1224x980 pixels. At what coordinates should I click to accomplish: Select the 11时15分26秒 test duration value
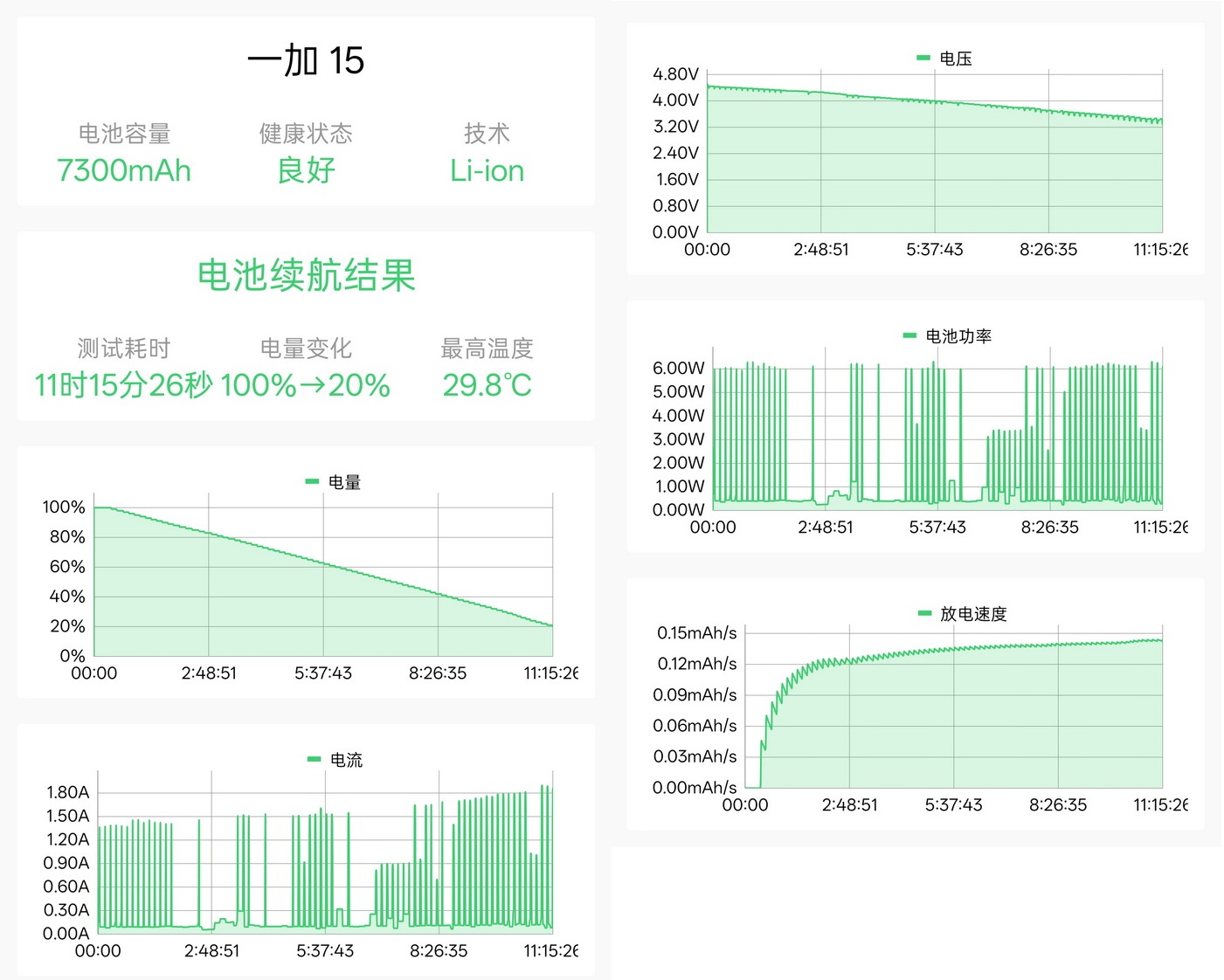coord(123,385)
